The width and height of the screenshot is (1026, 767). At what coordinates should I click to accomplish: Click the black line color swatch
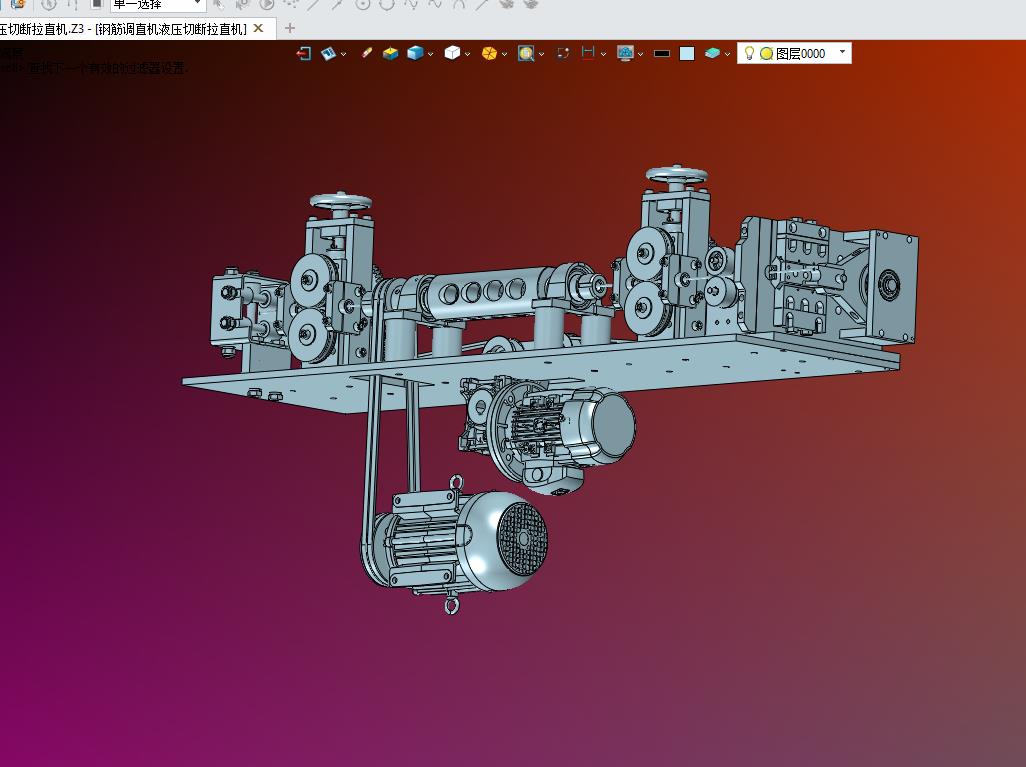[x=662, y=54]
